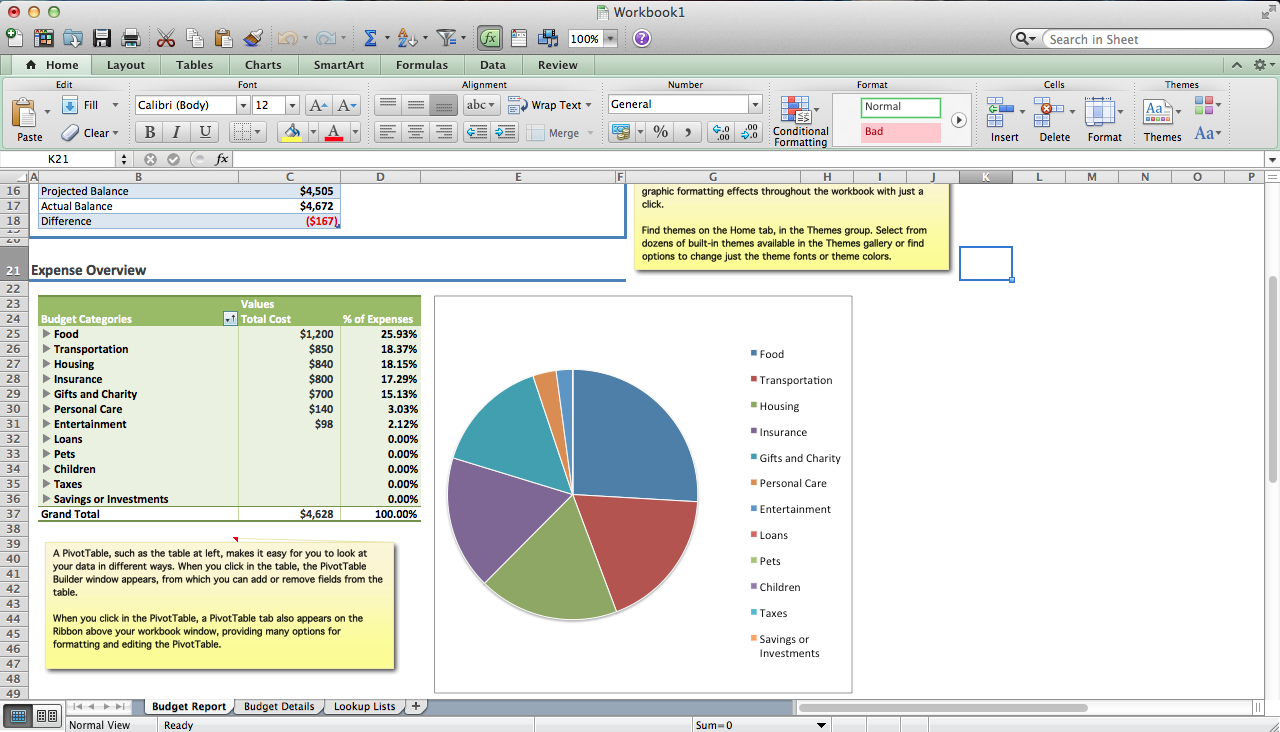Screen dimensions: 1280x732
Task: Add a new sheet with the plus tab
Action: point(415,706)
